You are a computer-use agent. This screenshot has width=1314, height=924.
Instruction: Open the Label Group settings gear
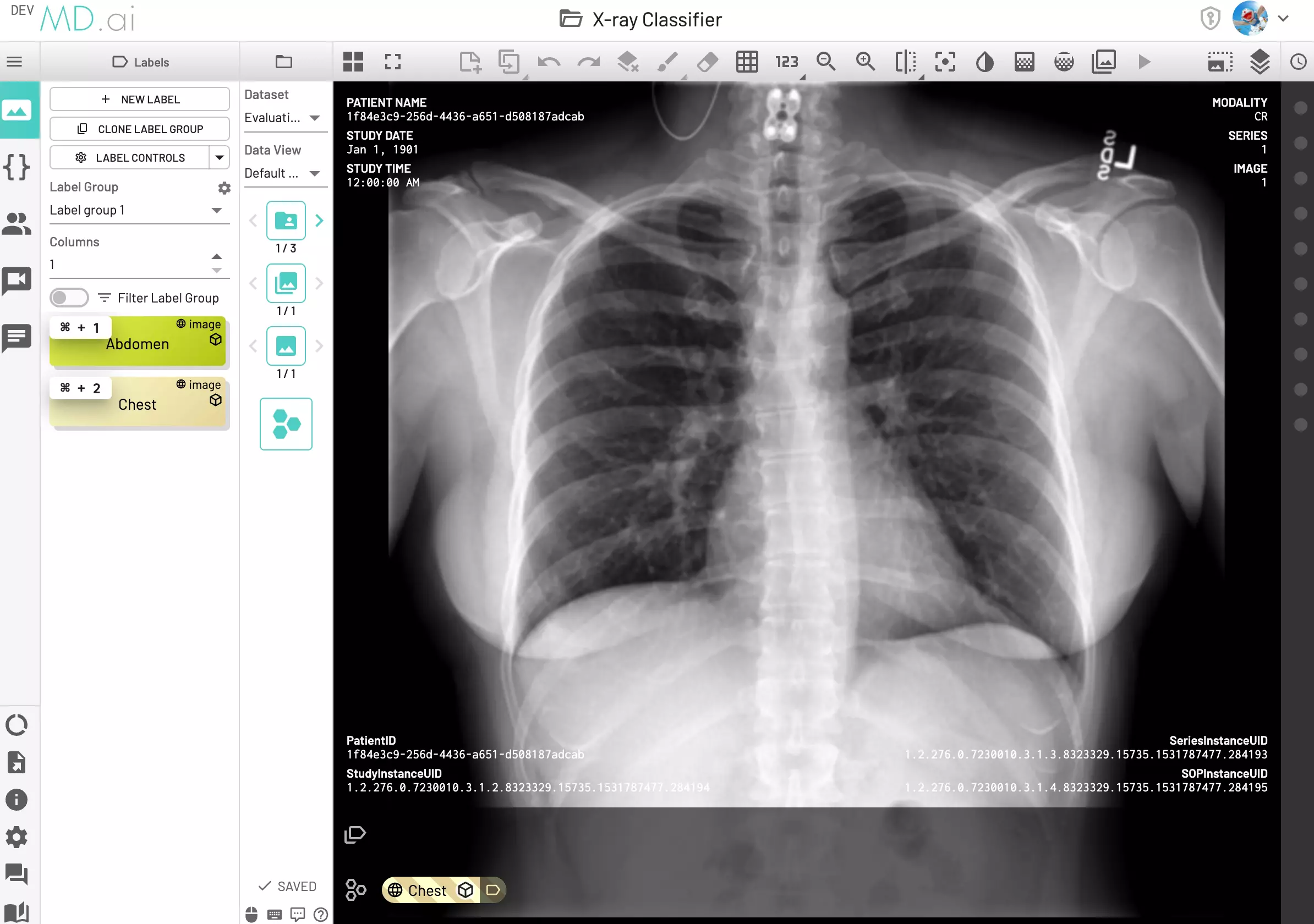[225, 188]
